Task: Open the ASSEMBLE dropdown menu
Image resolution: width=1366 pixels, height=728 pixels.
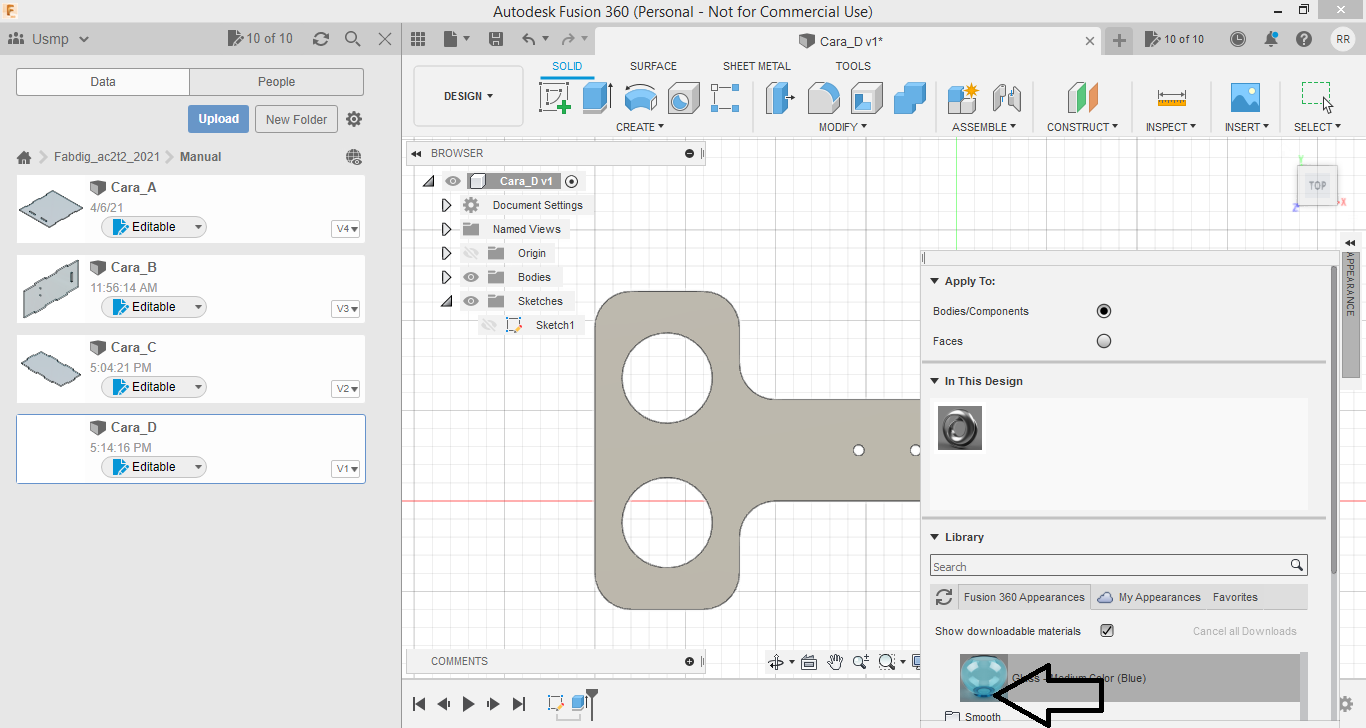Action: tap(984, 127)
